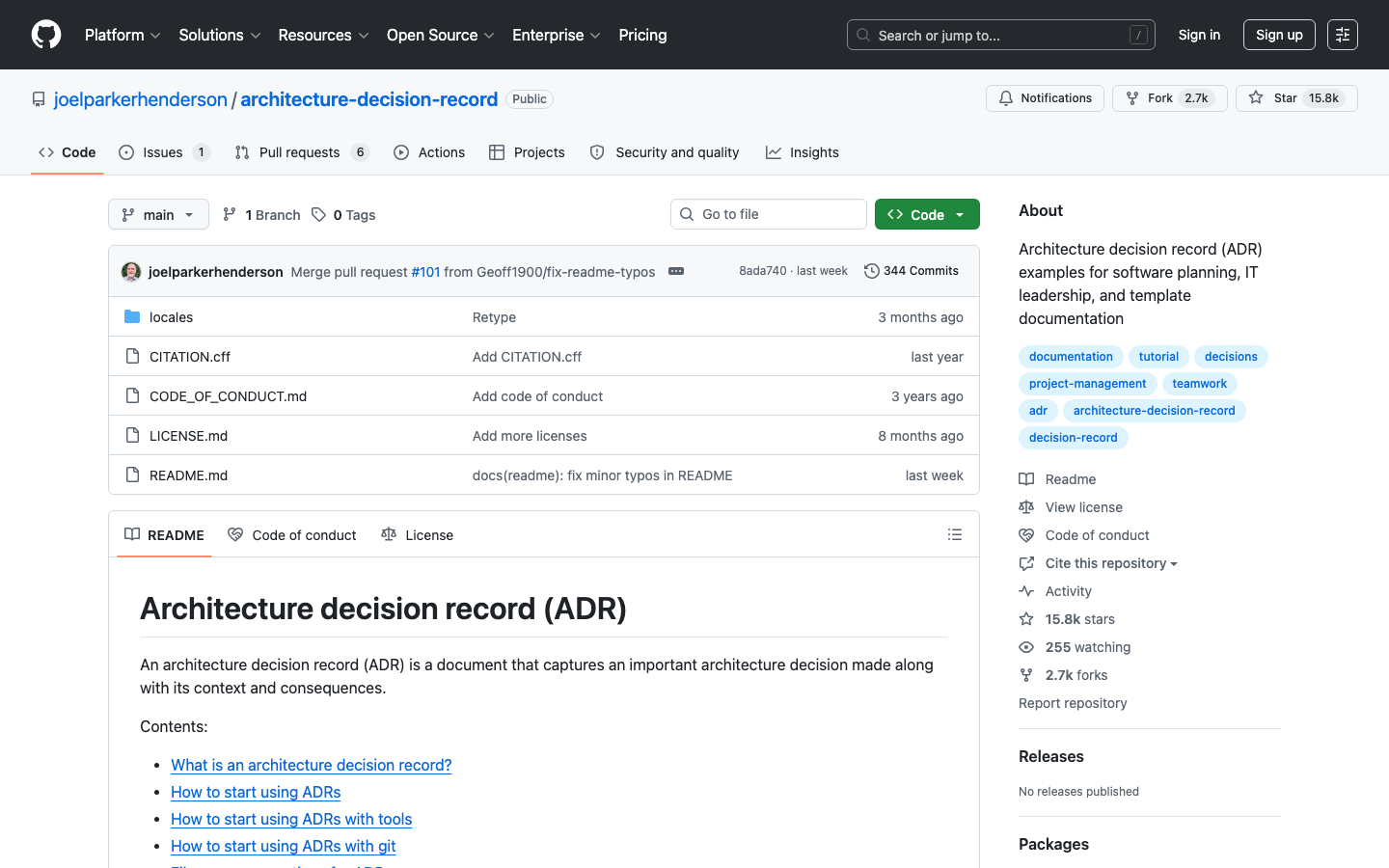Open architecture-decision-record repo title link

click(x=369, y=99)
